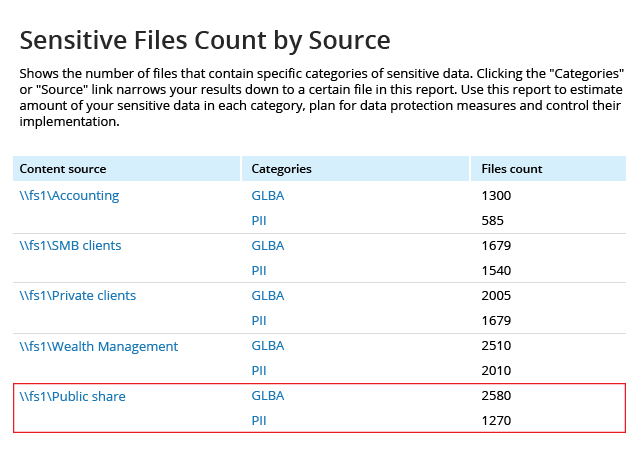Click the Files count column header
Viewport: 640px width, 450px height.
click(x=512, y=169)
